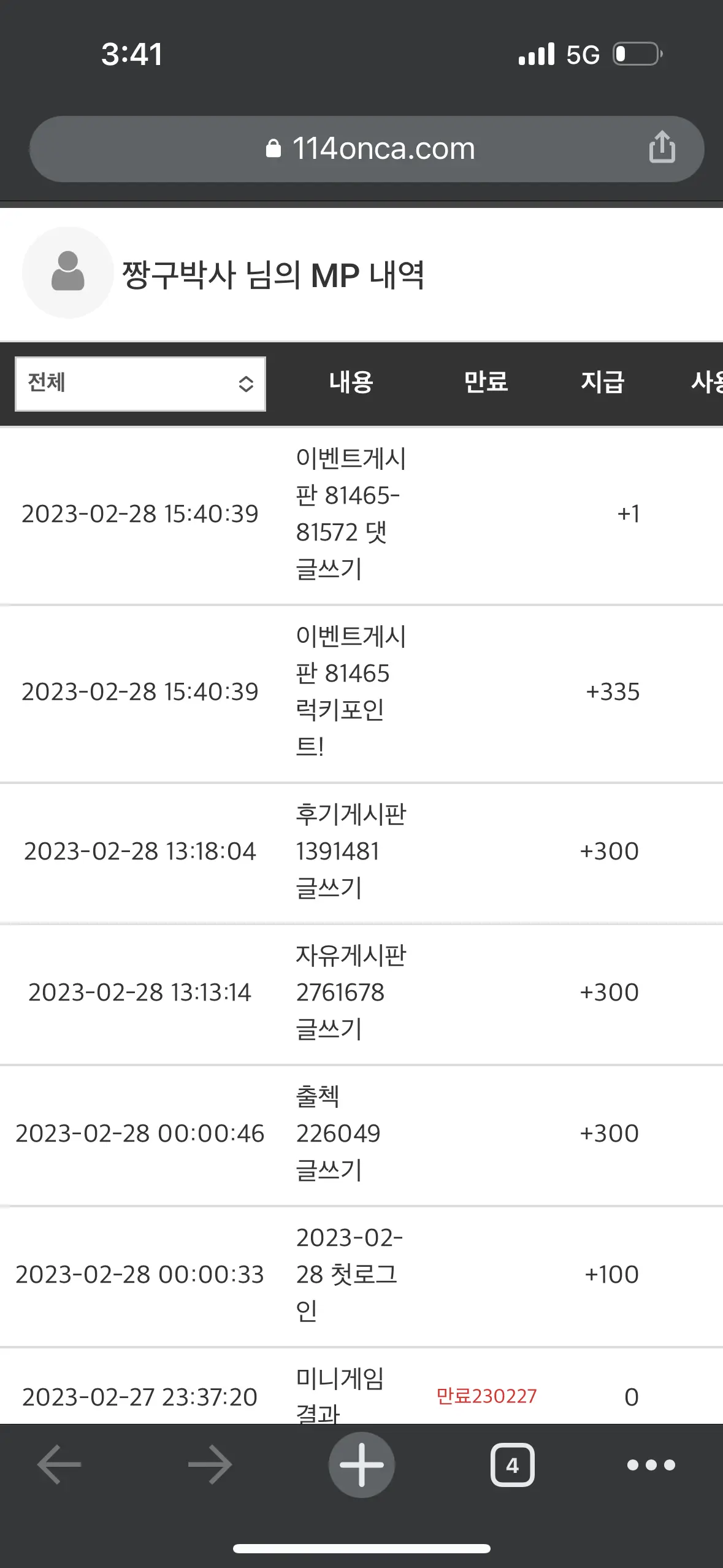Click the 만료 column header
Screen dimensions: 723x1568
click(x=486, y=382)
